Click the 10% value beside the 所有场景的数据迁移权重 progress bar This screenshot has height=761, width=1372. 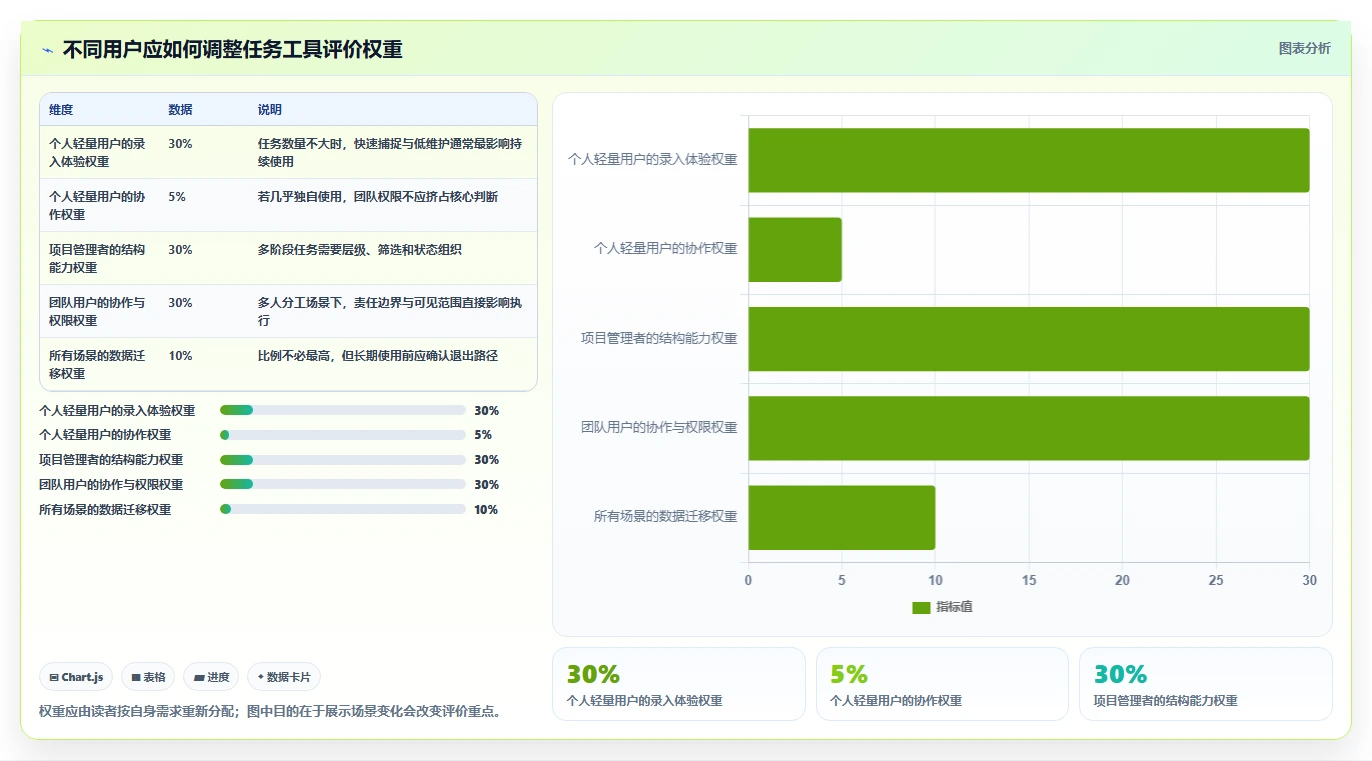click(486, 510)
